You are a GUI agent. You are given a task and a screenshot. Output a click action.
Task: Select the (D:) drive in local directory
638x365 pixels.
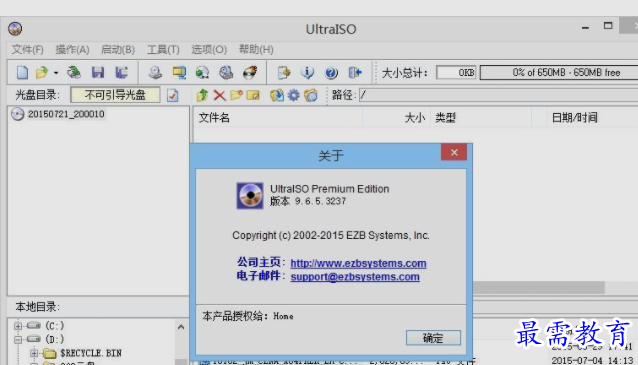tap(55, 339)
